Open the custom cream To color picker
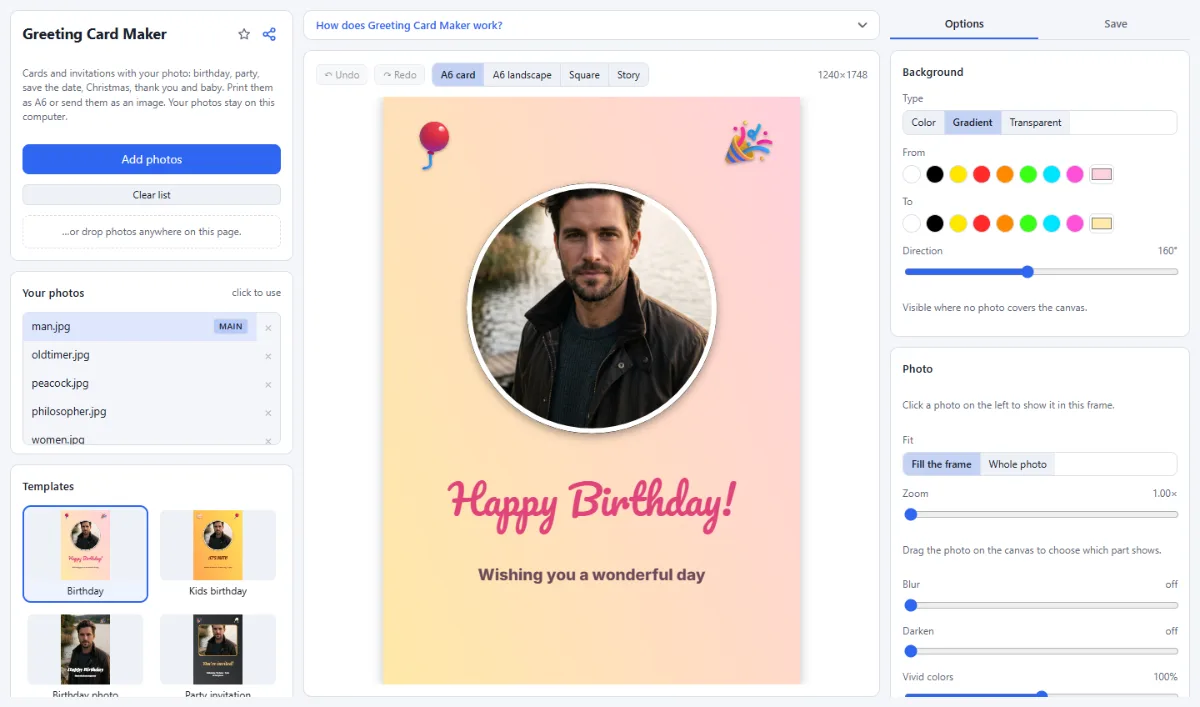 (x=1101, y=223)
